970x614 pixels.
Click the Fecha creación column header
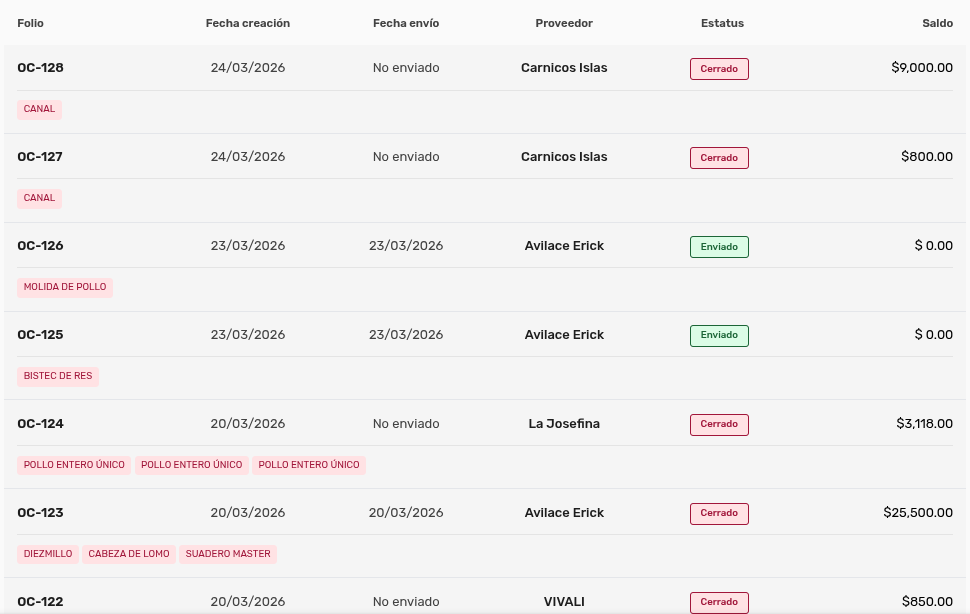(248, 23)
